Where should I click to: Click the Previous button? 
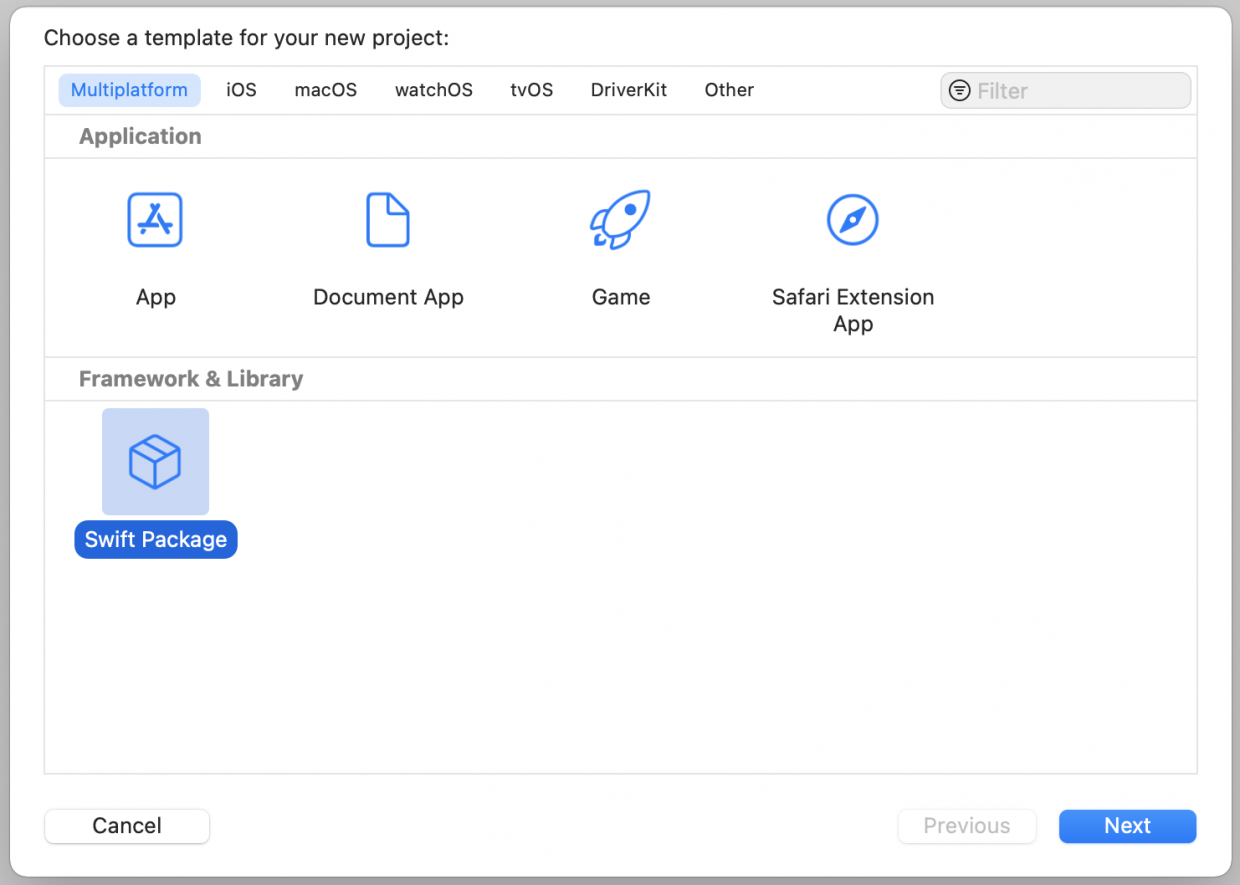pos(966,826)
